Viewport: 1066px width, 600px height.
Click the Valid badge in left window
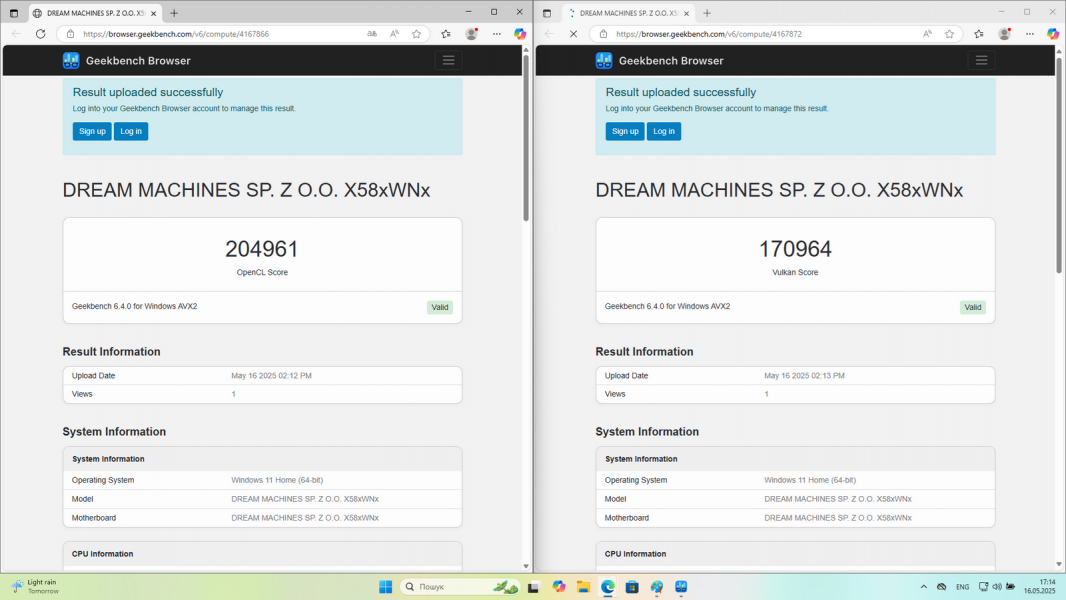click(x=440, y=307)
